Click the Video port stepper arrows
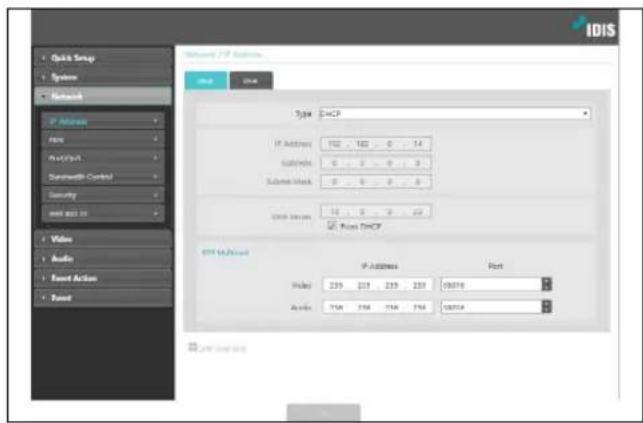The width and height of the screenshot is (643, 423). (547, 284)
